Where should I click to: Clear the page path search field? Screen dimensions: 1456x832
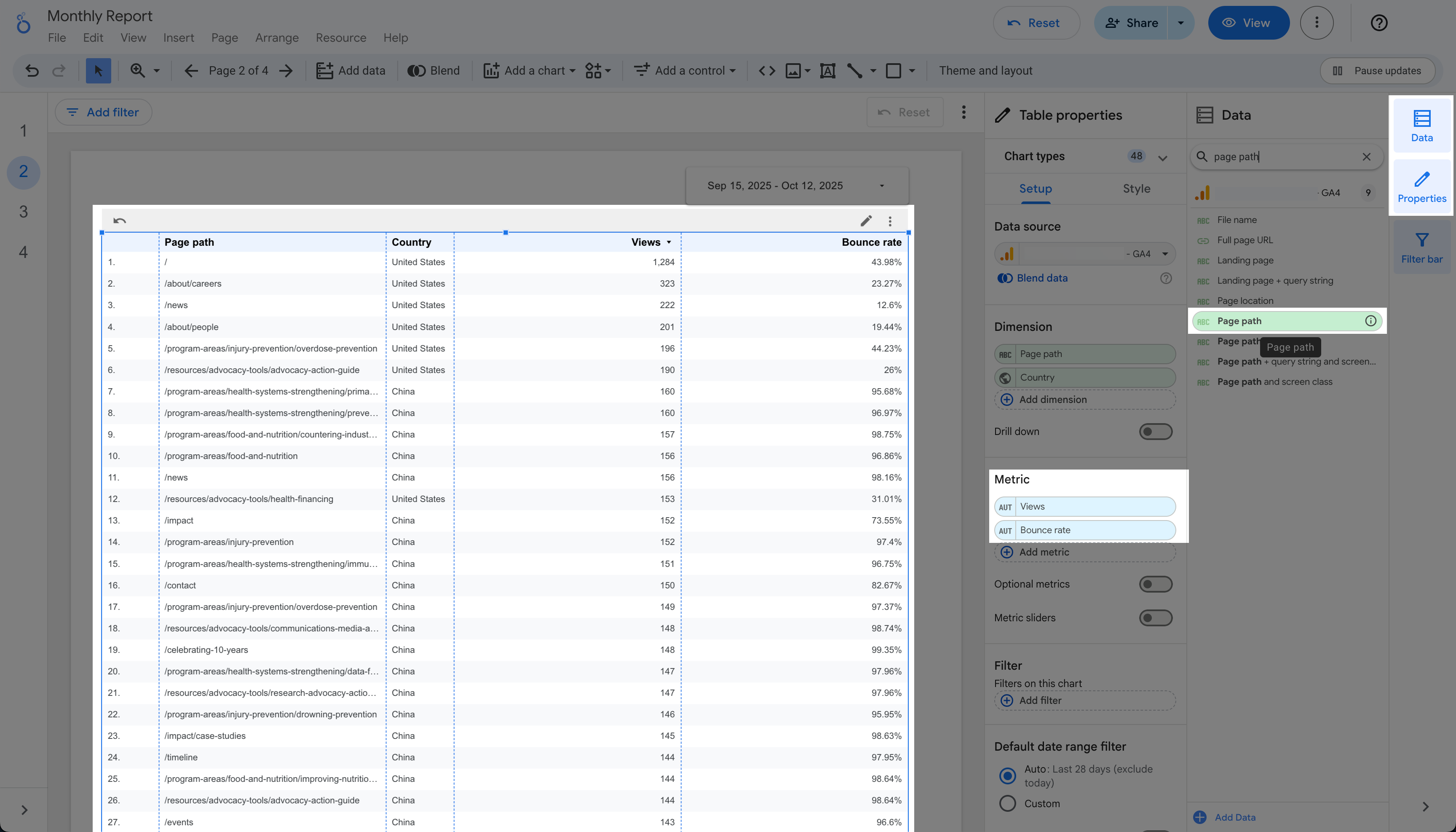tap(1367, 156)
